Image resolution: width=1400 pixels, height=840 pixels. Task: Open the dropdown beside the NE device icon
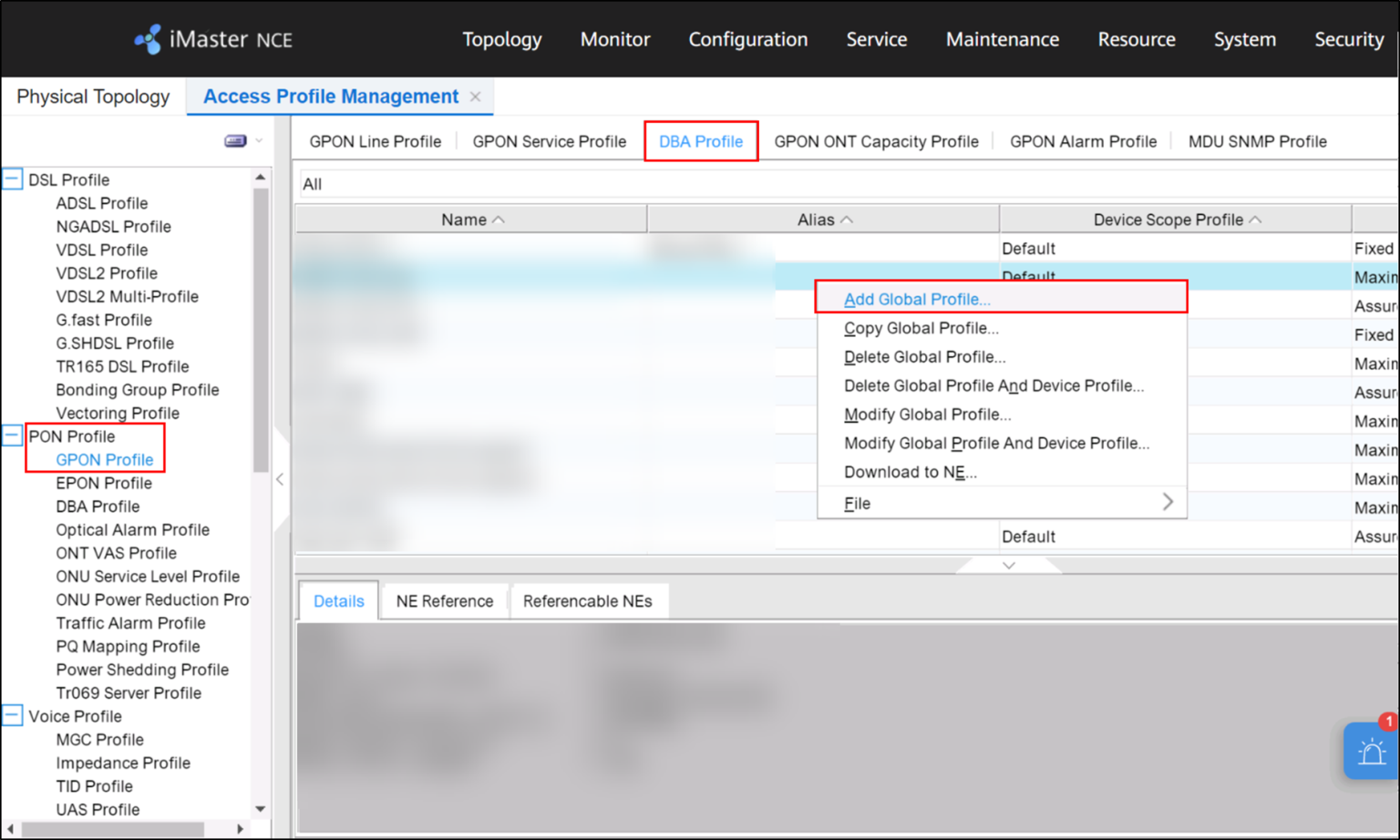pyautogui.click(x=260, y=140)
